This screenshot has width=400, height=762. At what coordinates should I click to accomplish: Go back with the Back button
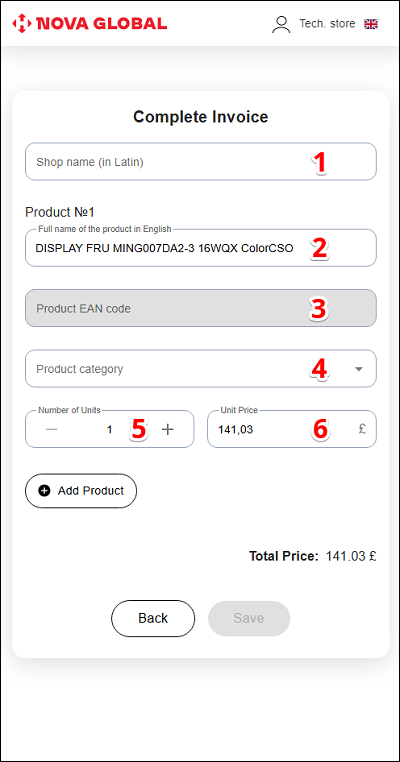click(x=153, y=618)
